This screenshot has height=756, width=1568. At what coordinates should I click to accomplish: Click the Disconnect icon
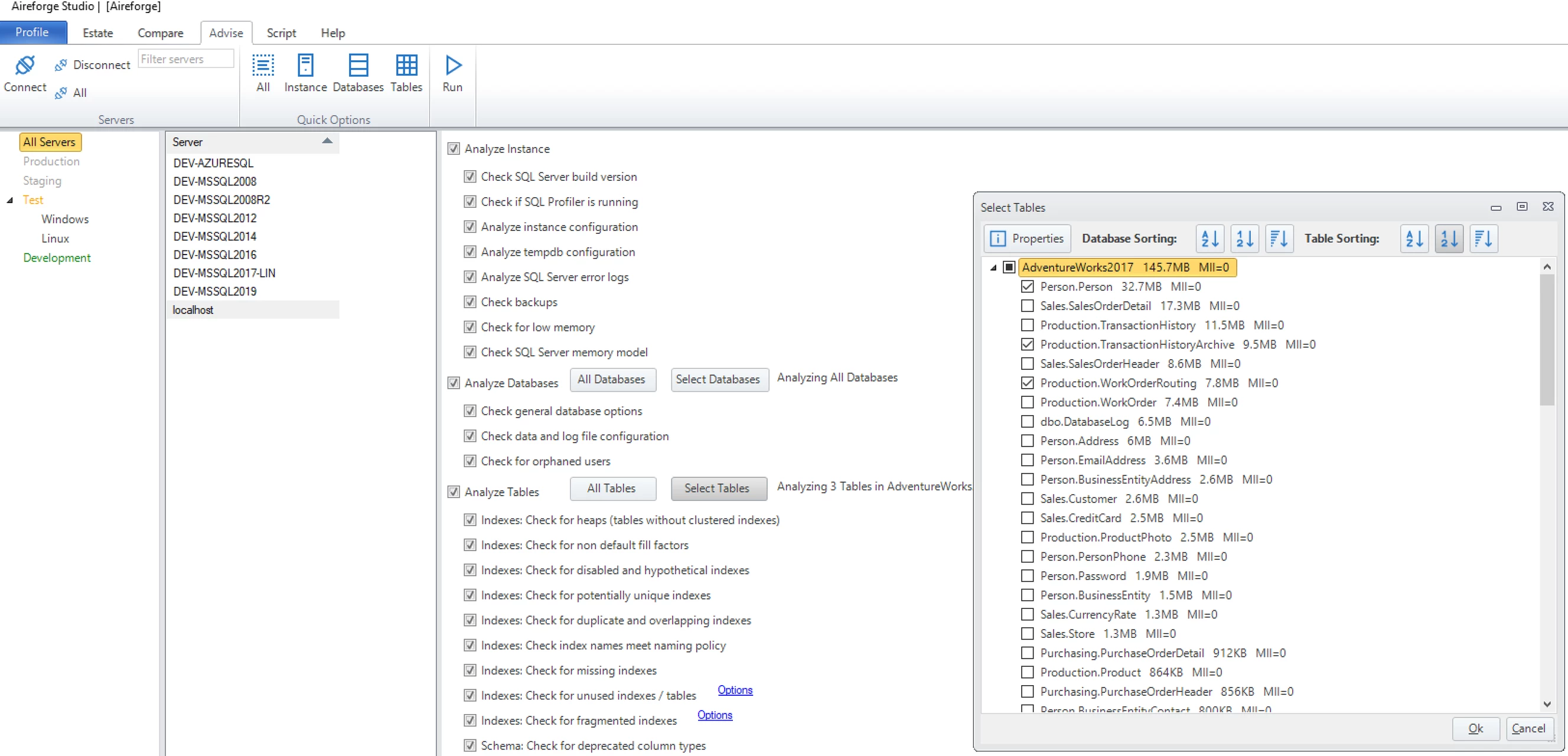pyautogui.click(x=60, y=65)
